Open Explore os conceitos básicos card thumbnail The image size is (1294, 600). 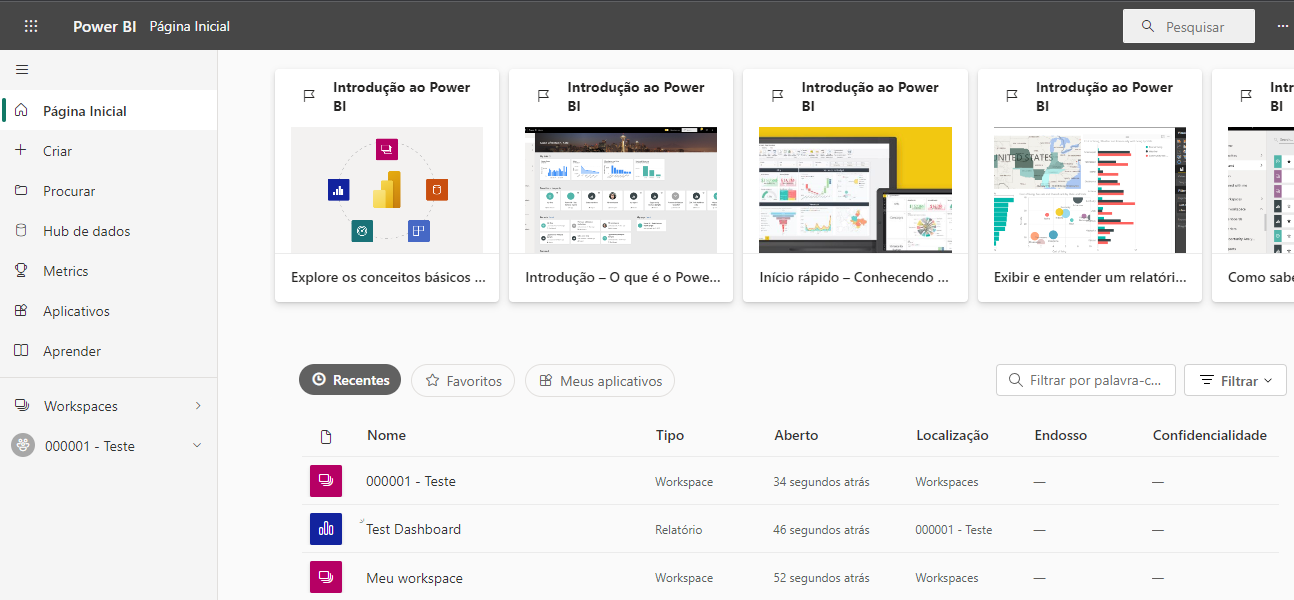click(387, 190)
